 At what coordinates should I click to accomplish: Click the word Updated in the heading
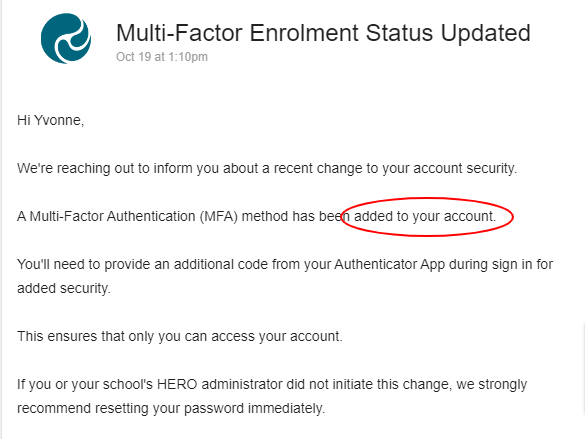[486, 33]
